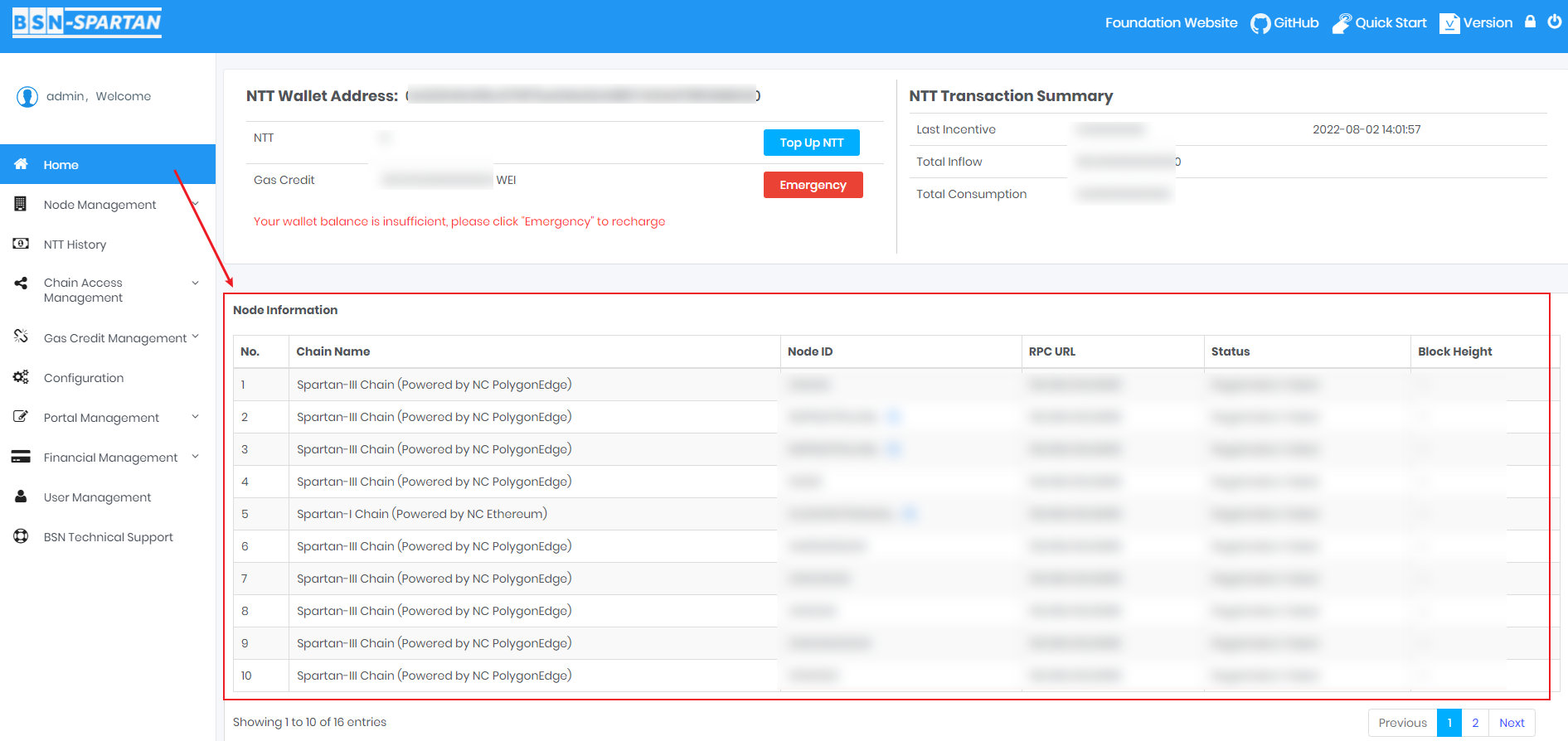Screen dimensions: 1568x741
Task: Open the Configuration menu item
Action: [x=108, y=378]
